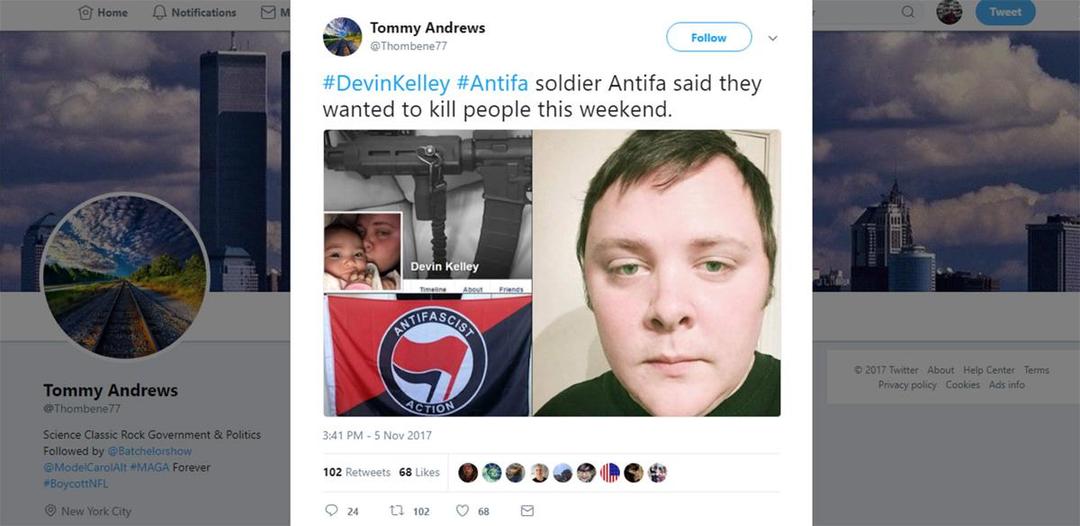Click the blue Tweet button
1080x526 pixels.
click(x=1006, y=12)
